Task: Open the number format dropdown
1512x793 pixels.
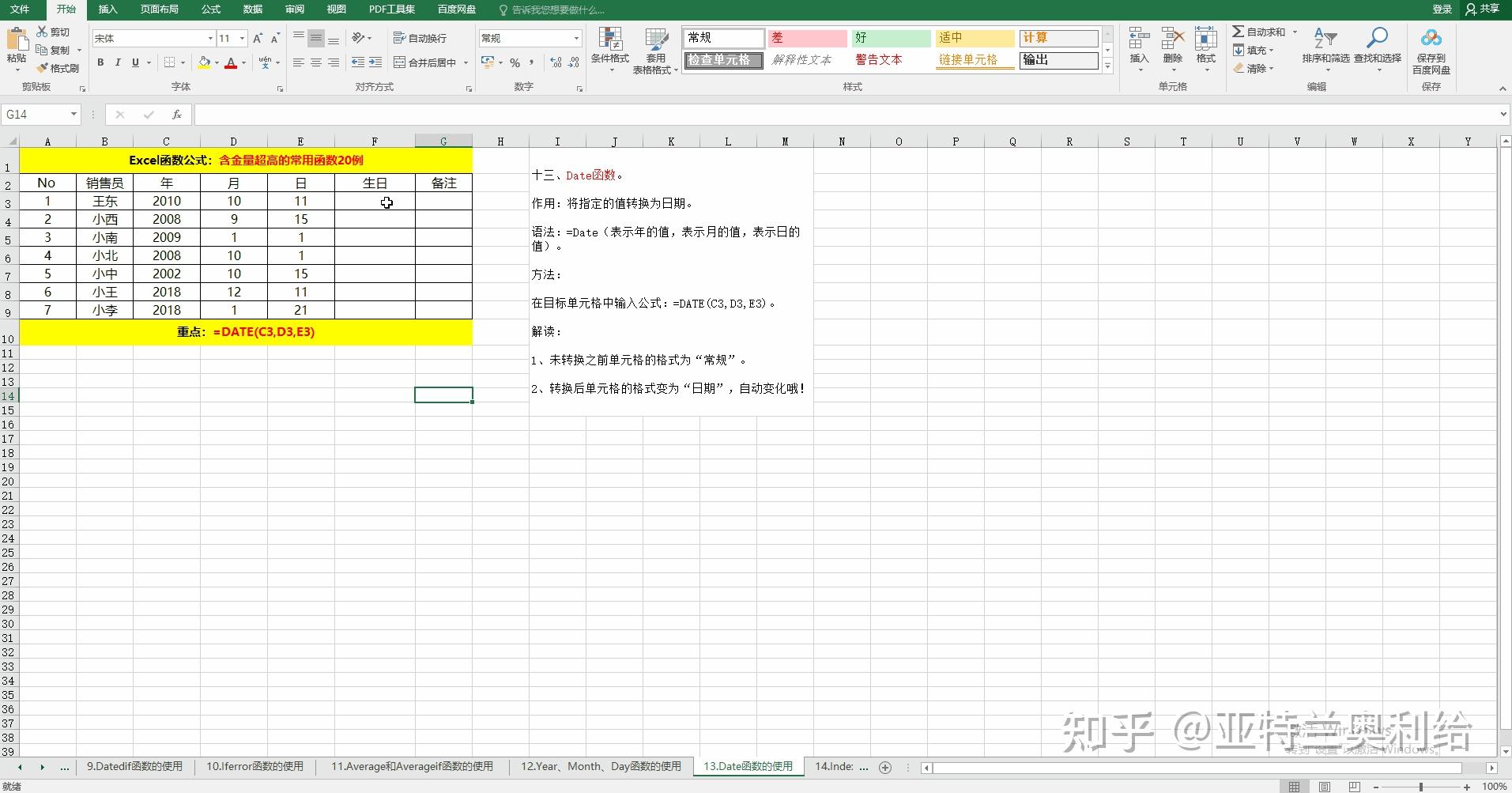Action: 576,38
